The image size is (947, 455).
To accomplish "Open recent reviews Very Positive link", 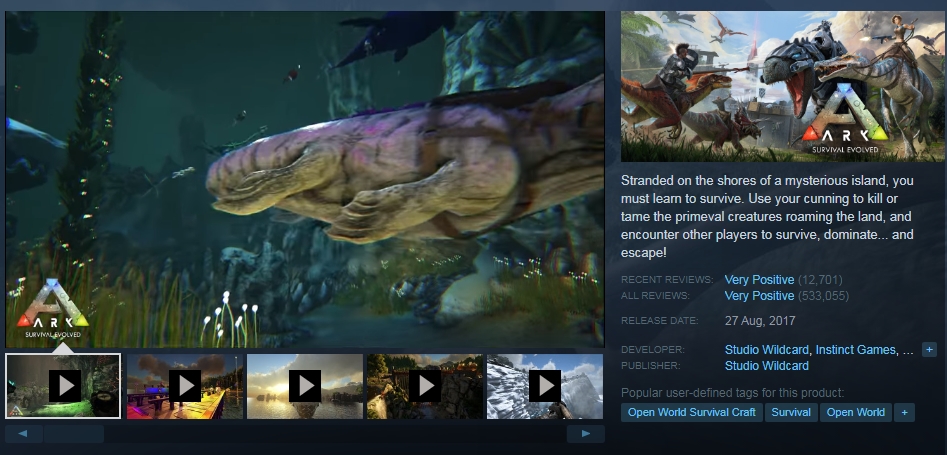I will tap(759, 280).
